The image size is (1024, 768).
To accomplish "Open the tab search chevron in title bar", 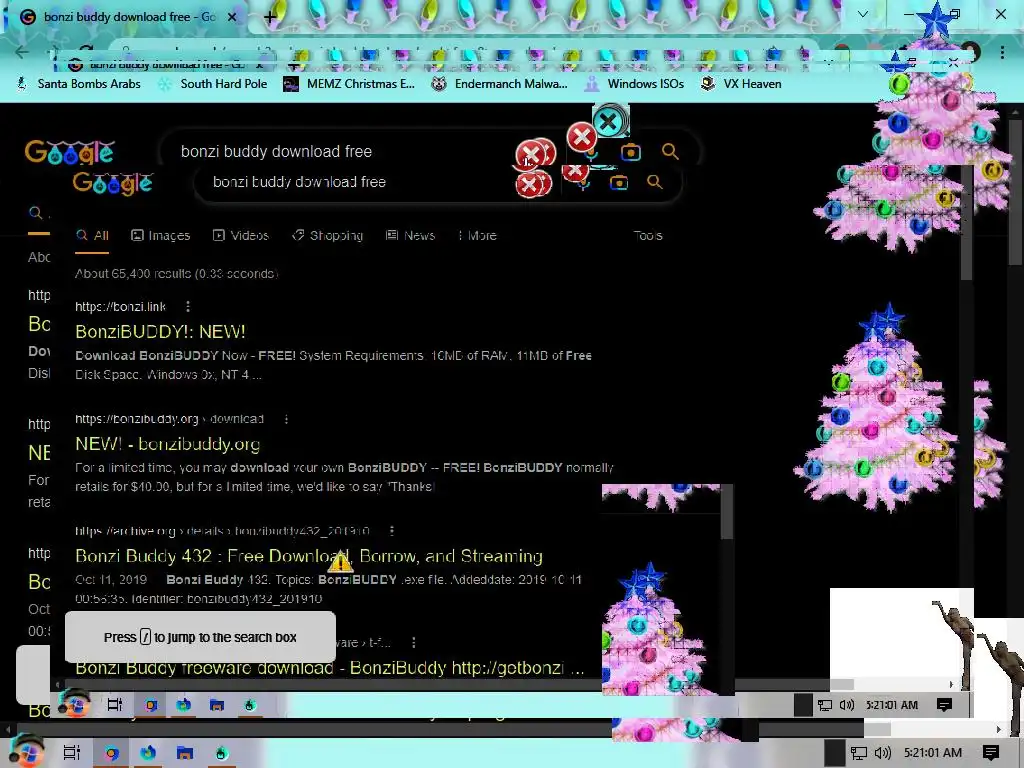I will click(x=863, y=14).
